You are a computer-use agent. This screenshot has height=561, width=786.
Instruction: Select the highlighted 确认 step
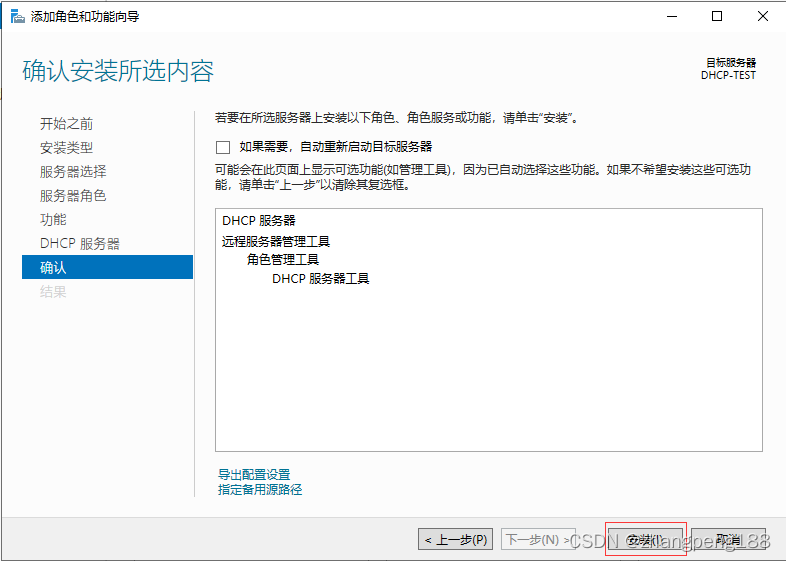pyautogui.click(x=107, y=267)
